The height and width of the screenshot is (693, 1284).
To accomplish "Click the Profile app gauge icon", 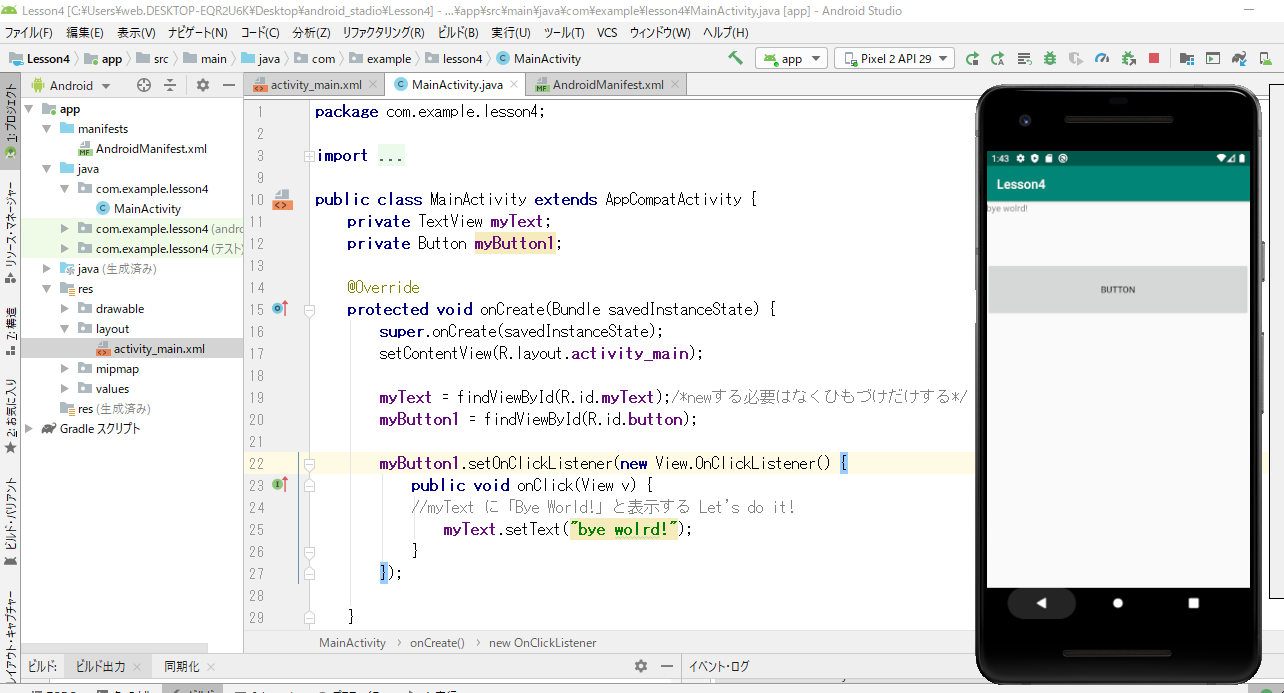I will tap(1102, 58).
